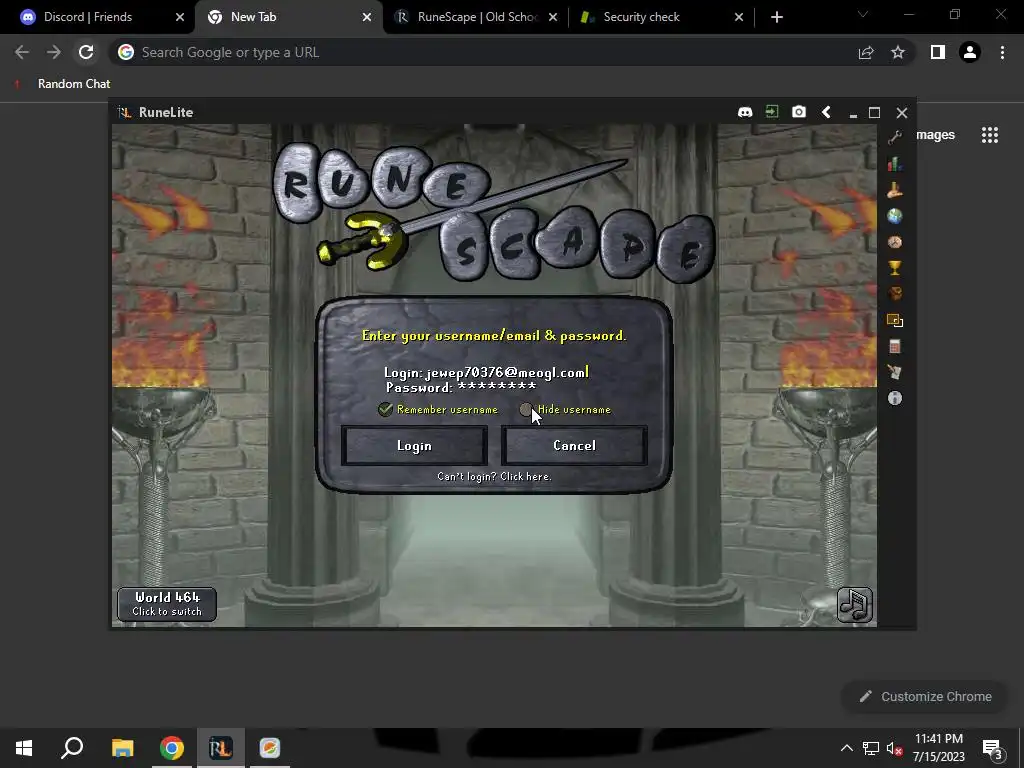The image size is (1024, 768).
Task: Open the Screen Markers overlay panel
Action: click(x=895, y=320)
